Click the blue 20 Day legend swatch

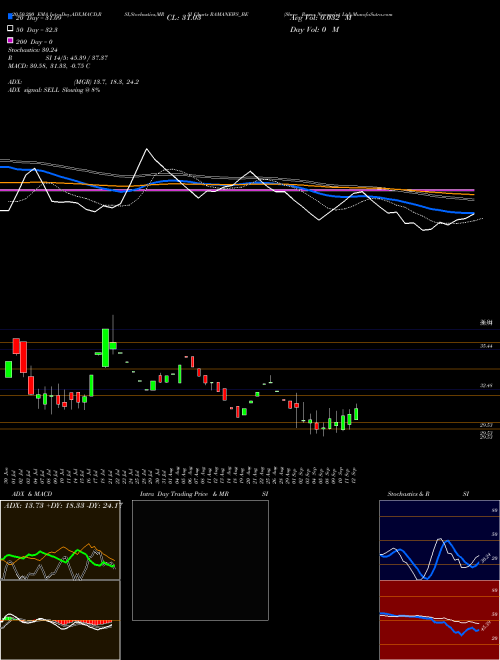coord(10,17)
